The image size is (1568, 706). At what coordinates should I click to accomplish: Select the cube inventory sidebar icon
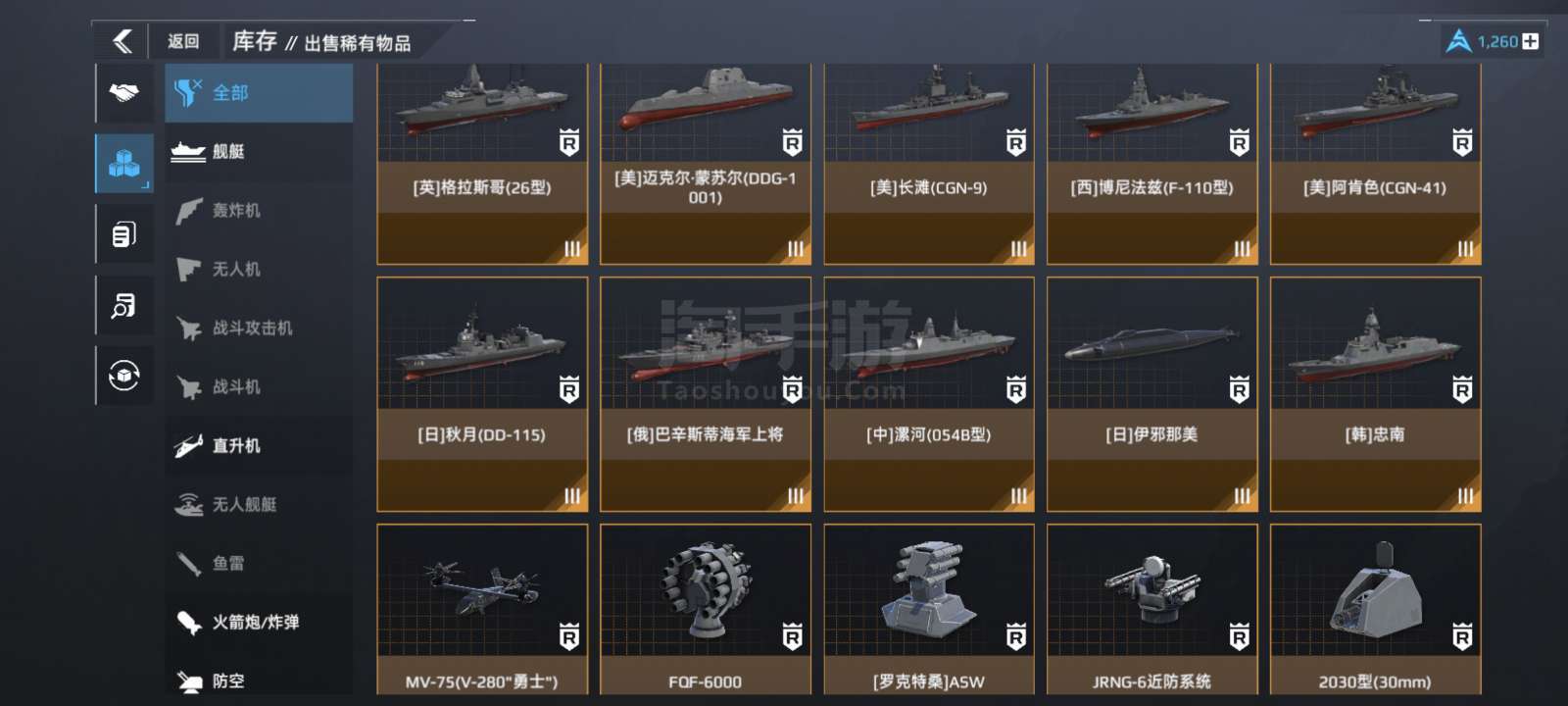pyautogui.click(x=124, y=163)
